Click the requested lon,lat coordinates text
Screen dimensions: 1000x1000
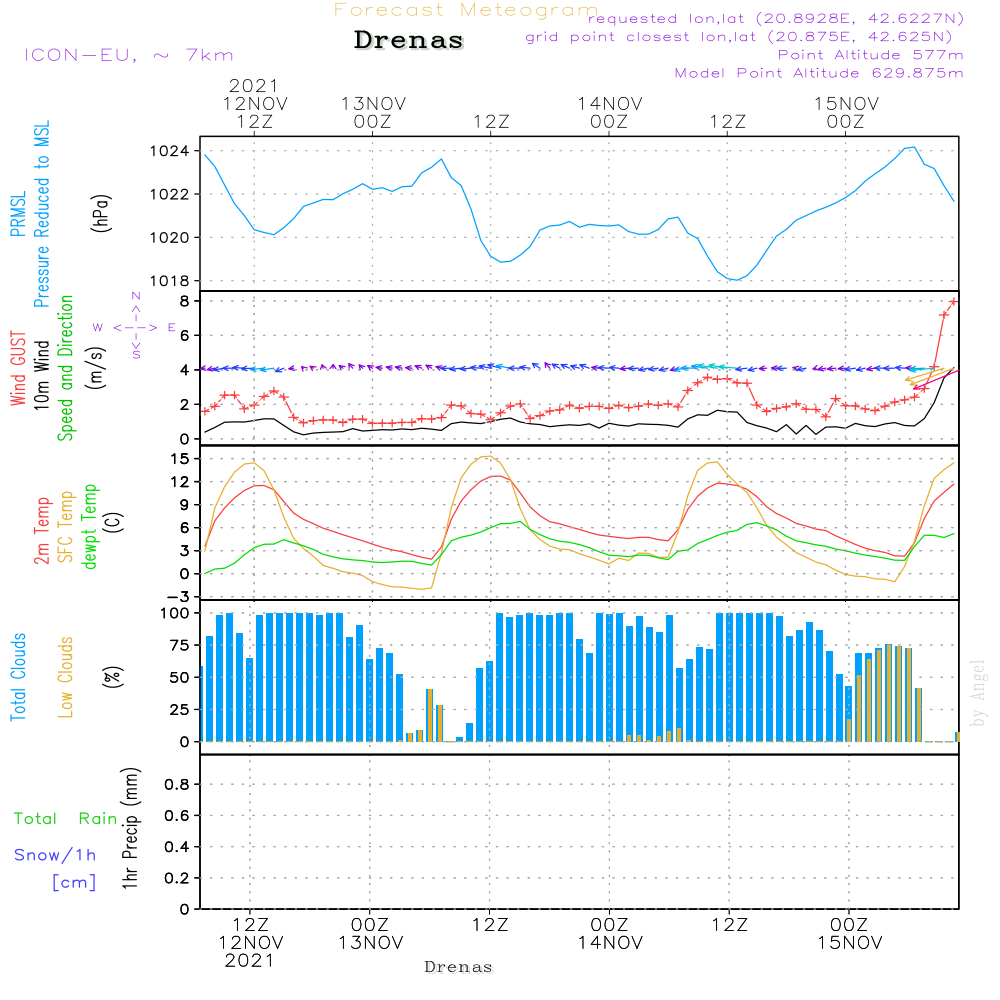[776, 18]
